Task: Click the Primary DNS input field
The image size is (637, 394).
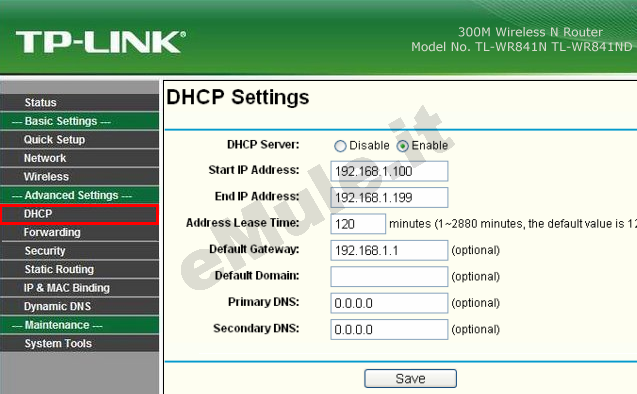Action: 389,303
